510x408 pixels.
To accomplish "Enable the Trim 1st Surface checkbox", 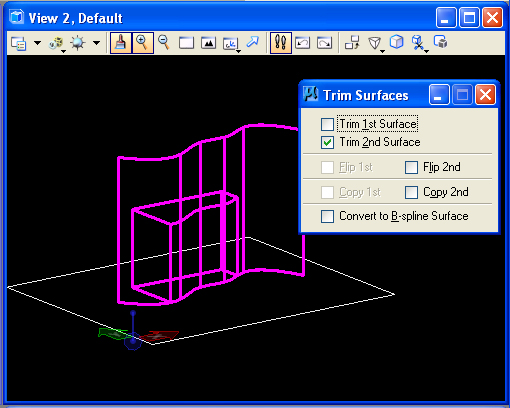I will coord(327,124).
